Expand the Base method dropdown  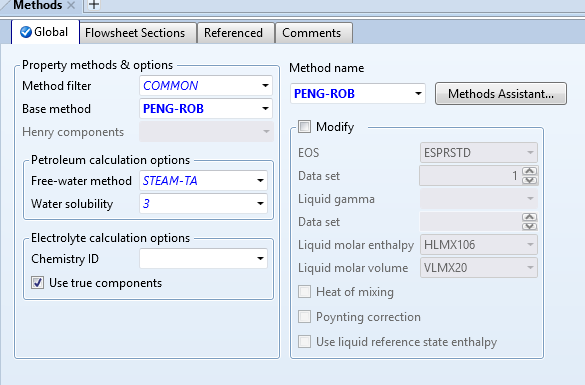[x=265, y=109]
